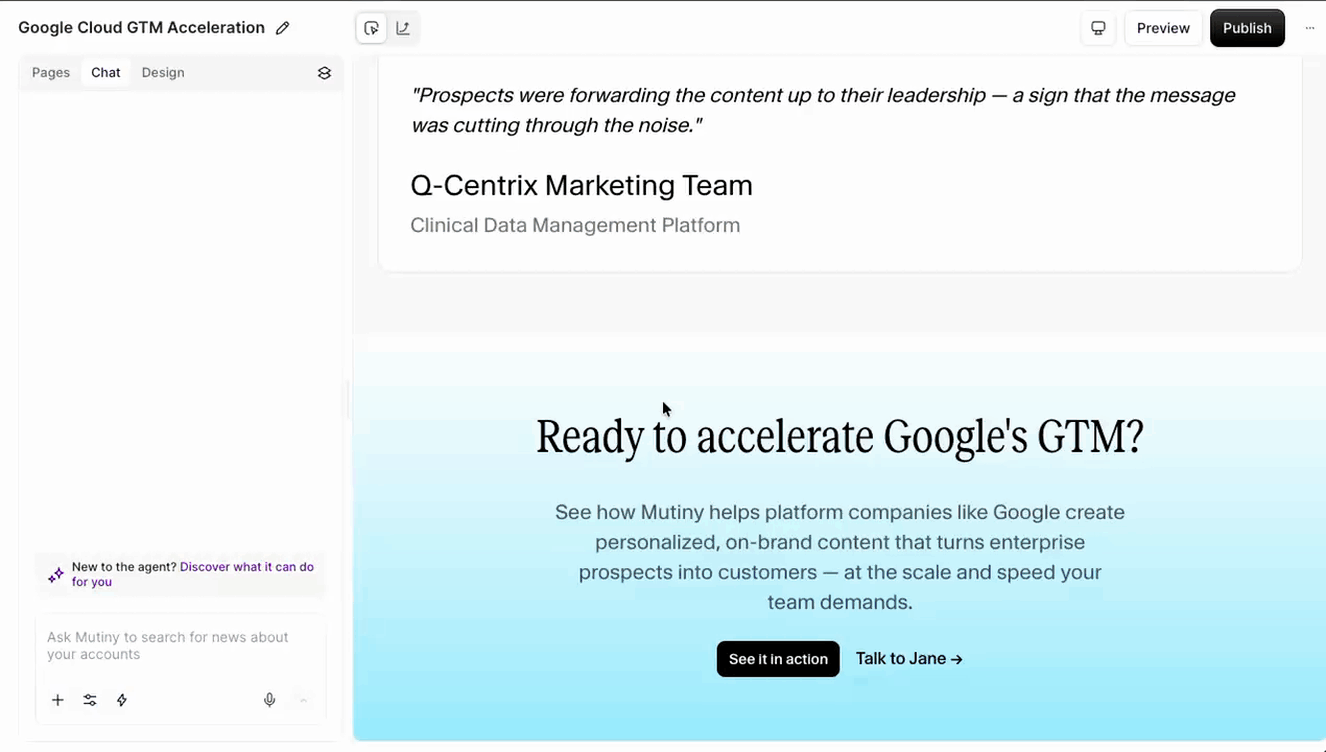Activate the cursor select mode icon
Screen dimensions: 1326x752
pyautogui.click(x=371, y=28)
